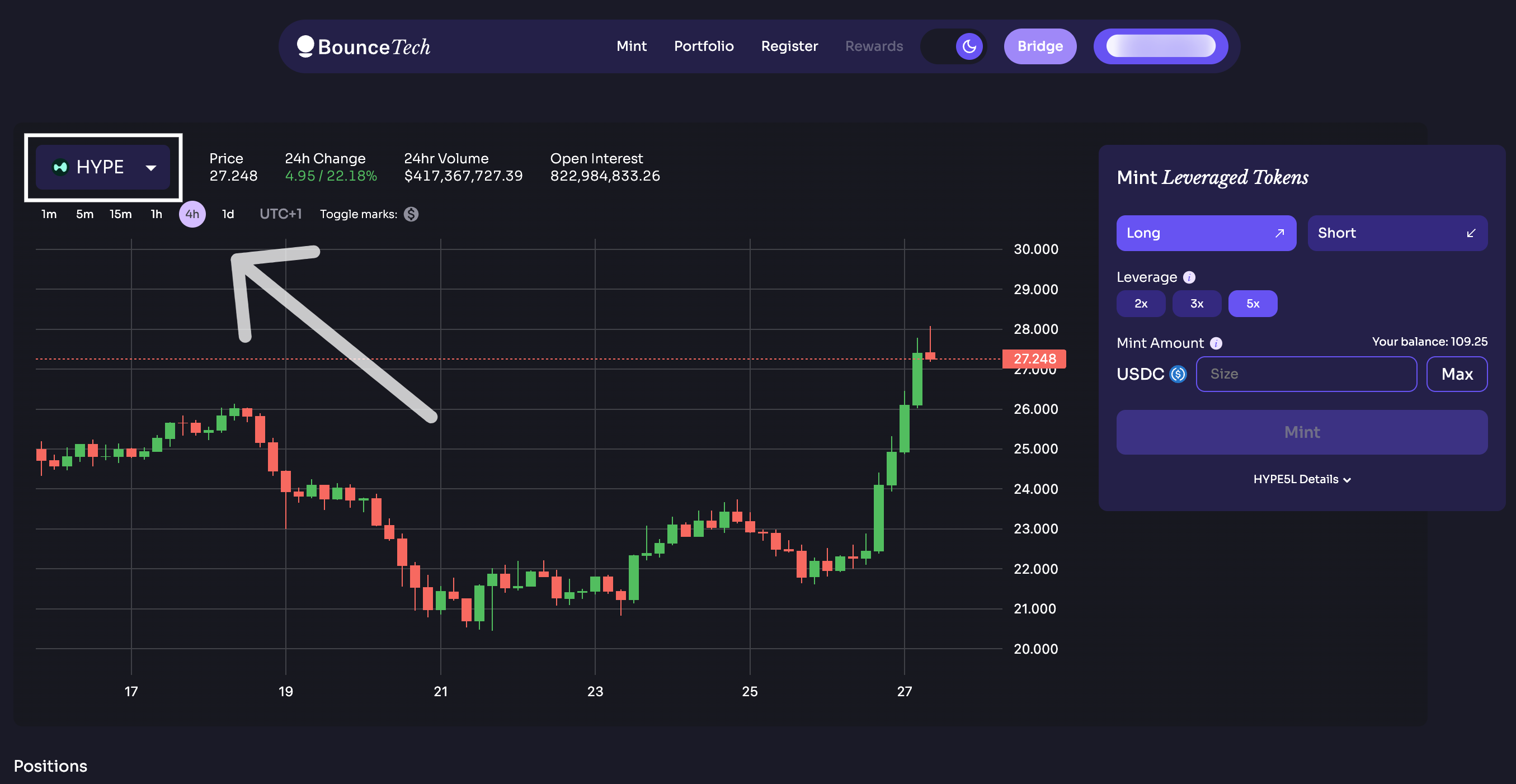Click the HYPE token logo icon
Screen dimensions: 1516x784
pos(60,167)
